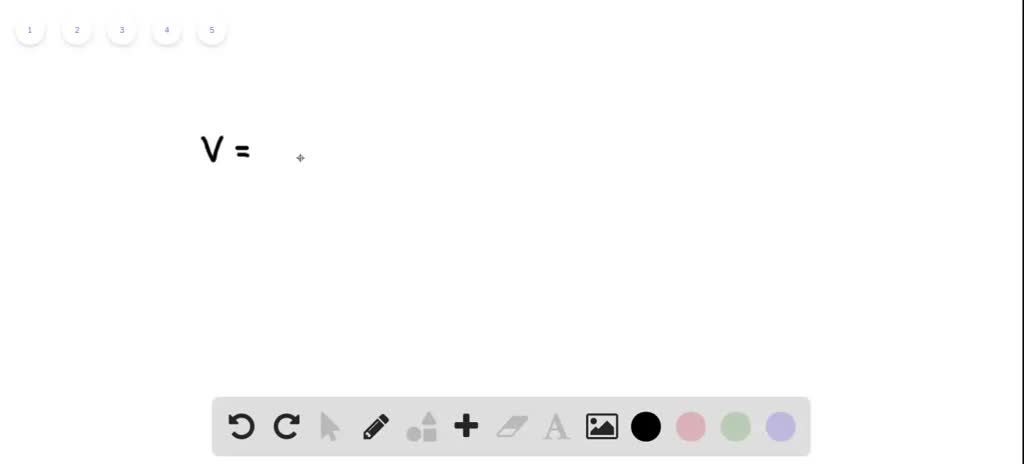Go to page 2 button

(76, 30)
